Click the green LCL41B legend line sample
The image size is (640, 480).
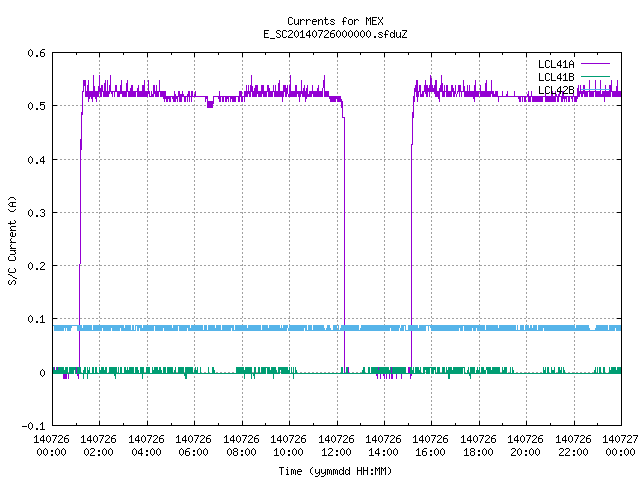595,77
